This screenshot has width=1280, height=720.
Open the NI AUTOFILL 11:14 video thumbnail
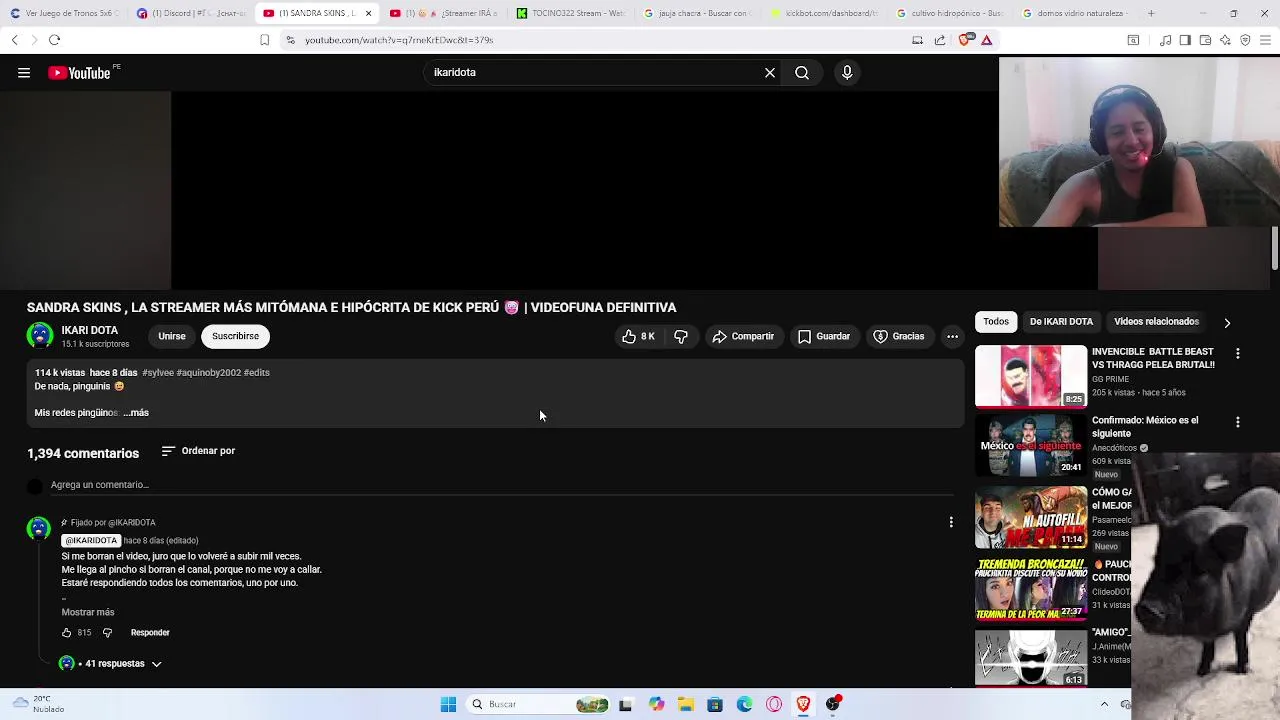(1031, 517)
